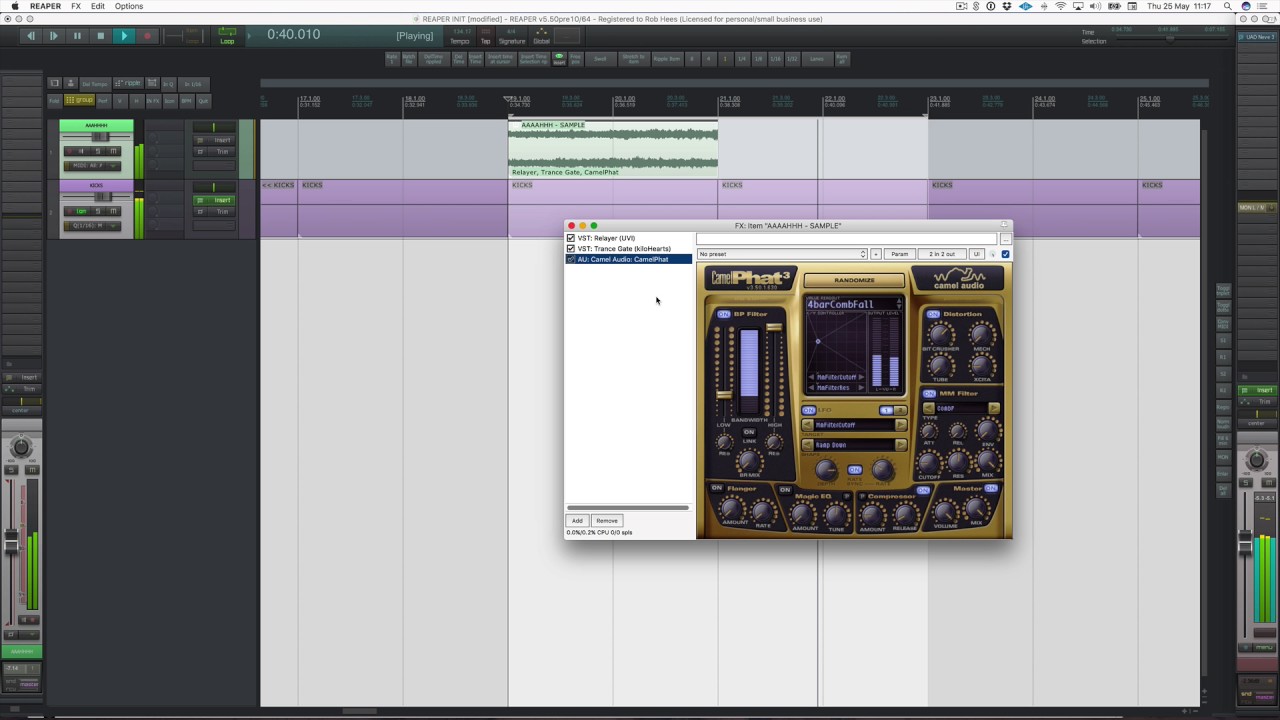This screenshot has width=1280, height=720.
Task: Open the Options menu in menu bar
Action: coord(129,6)
